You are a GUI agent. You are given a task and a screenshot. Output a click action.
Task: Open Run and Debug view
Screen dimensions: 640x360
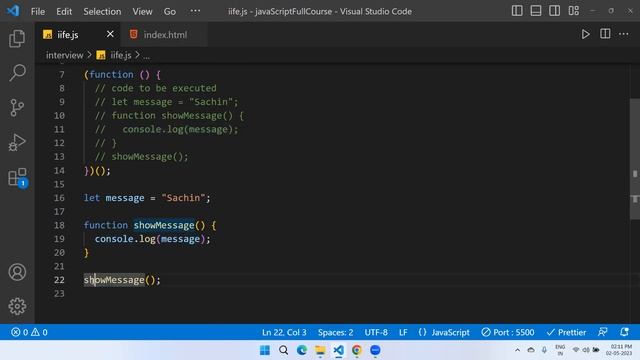click(17, 142)
